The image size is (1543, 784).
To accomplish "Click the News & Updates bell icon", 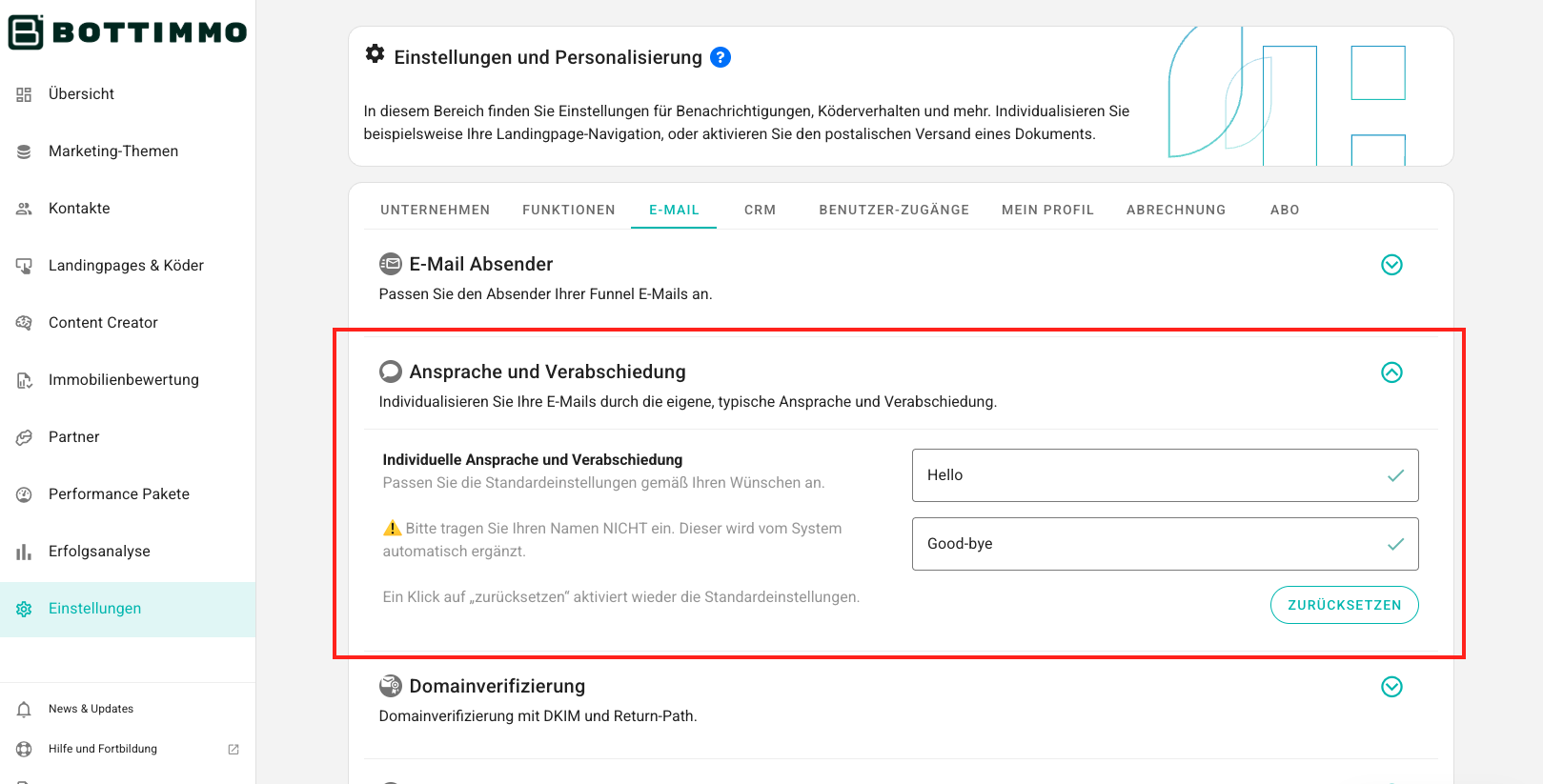I will 24,709.
